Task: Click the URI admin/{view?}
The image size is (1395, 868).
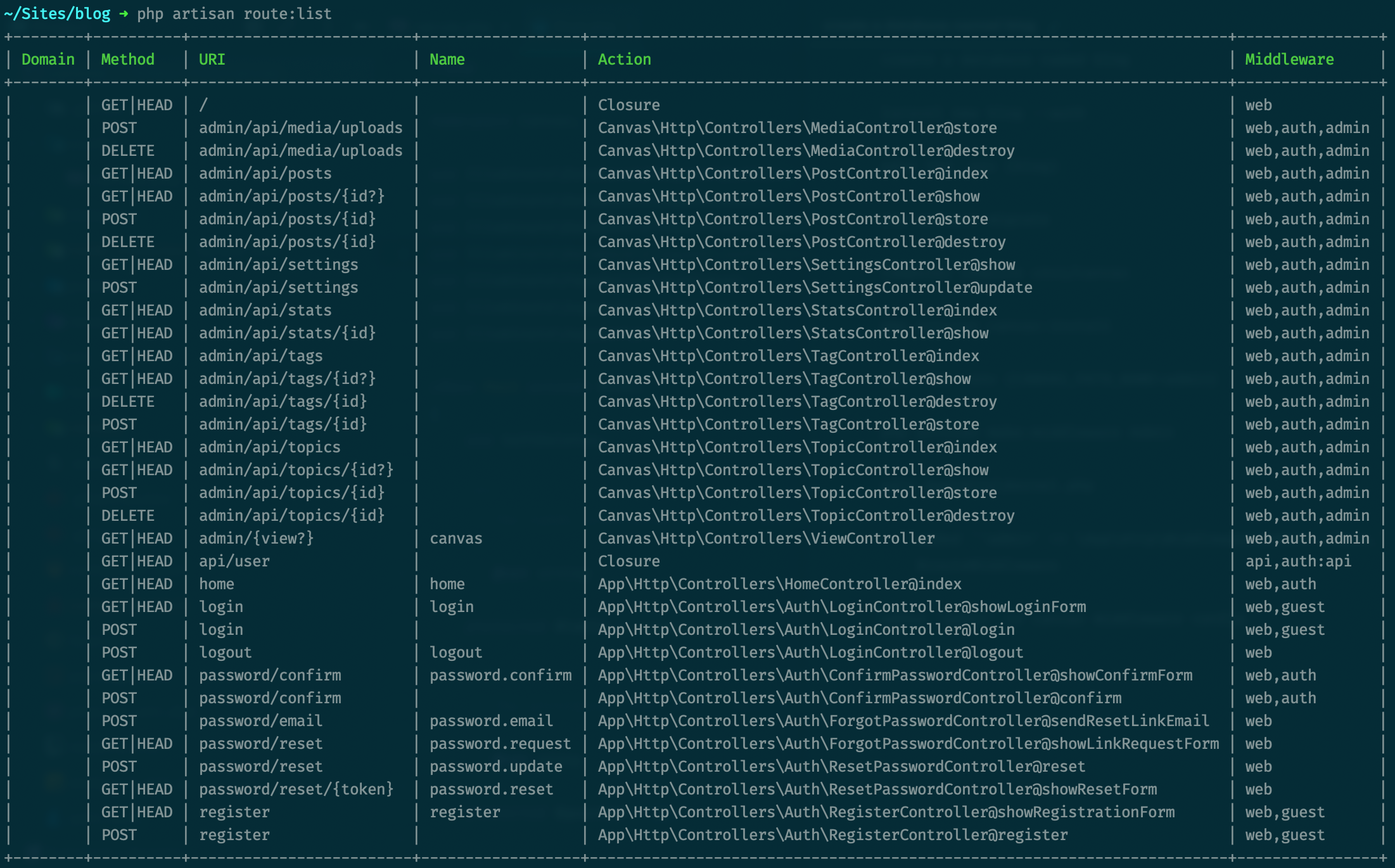Action: pos(257,539)
